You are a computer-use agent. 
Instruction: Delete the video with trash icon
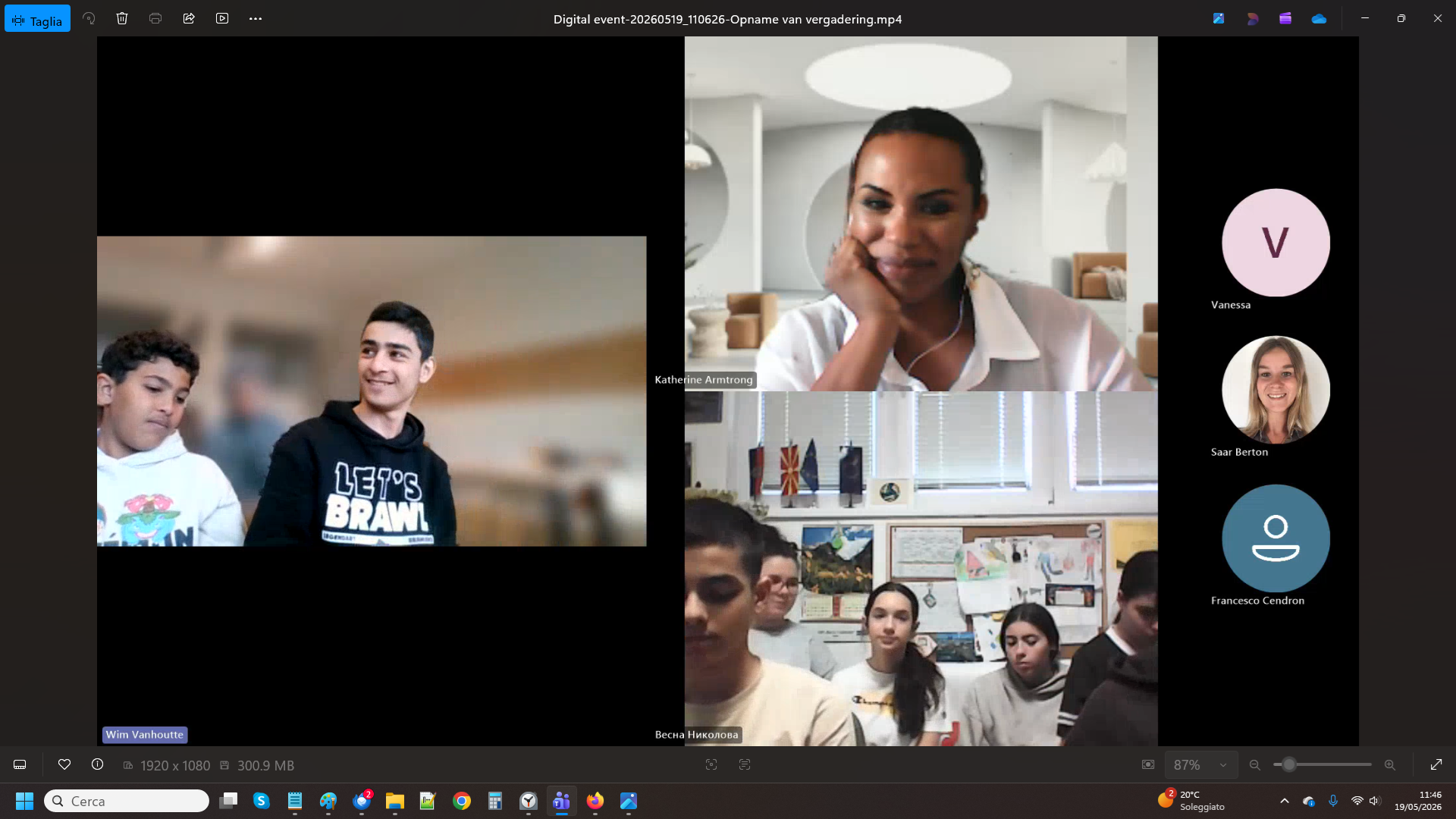click(x=122, y=18)
